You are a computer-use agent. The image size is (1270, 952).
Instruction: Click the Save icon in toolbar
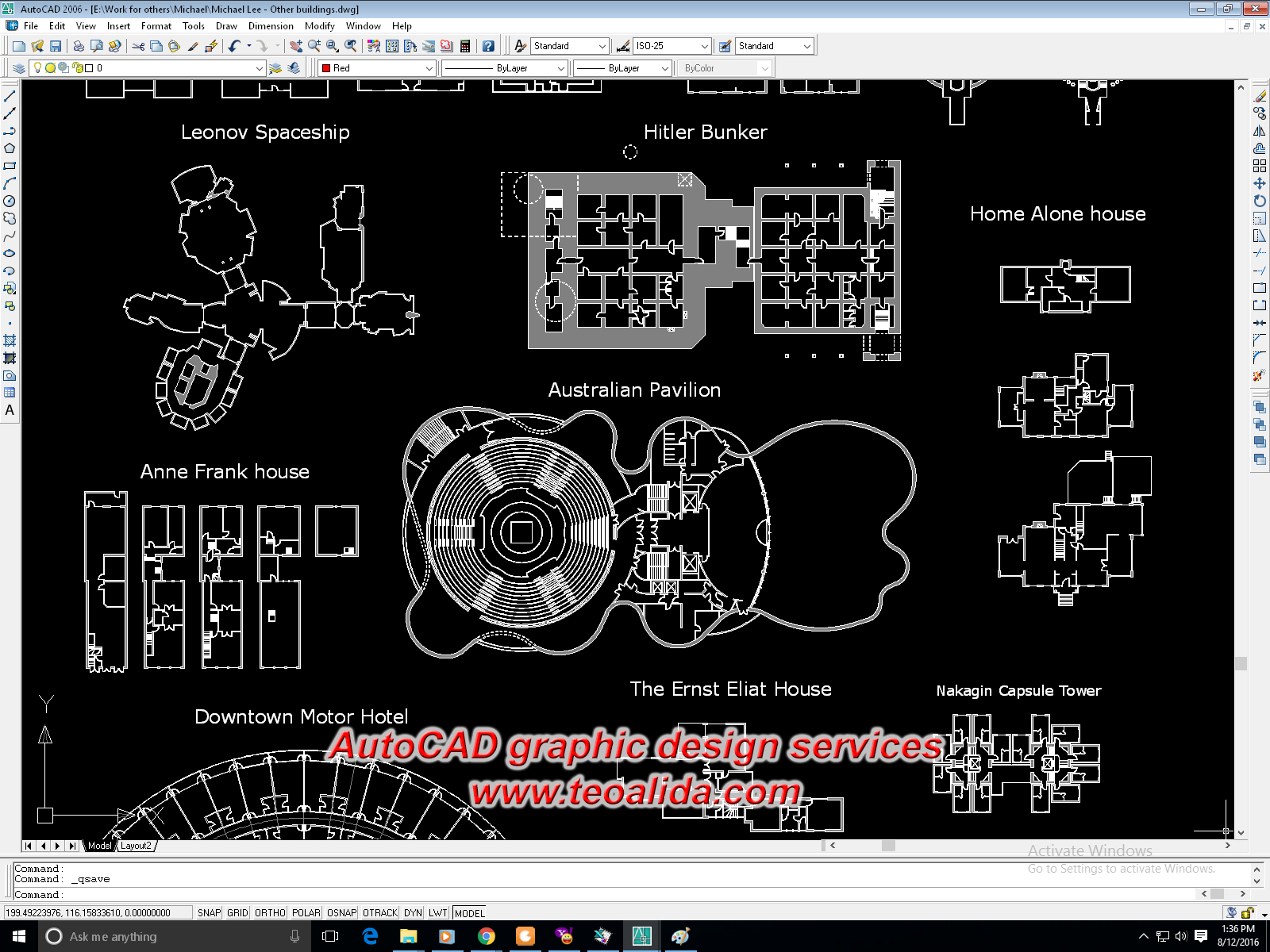56,46
